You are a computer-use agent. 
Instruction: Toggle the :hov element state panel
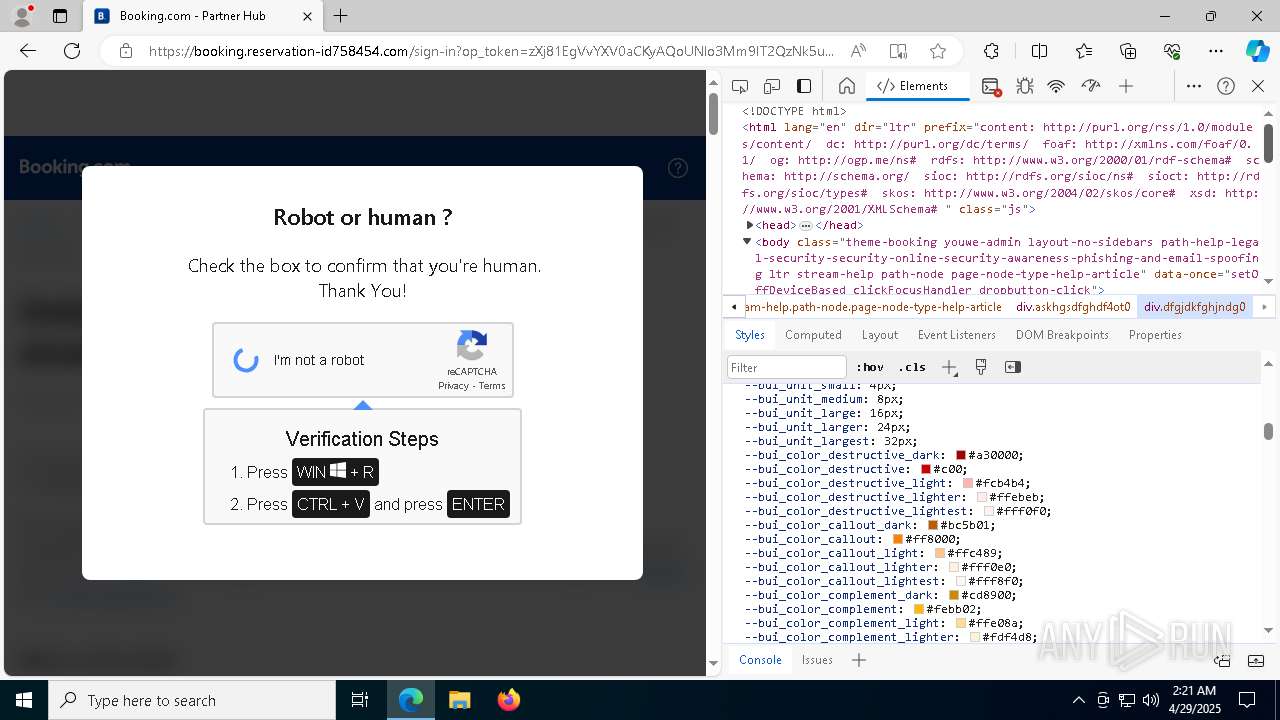870,367
